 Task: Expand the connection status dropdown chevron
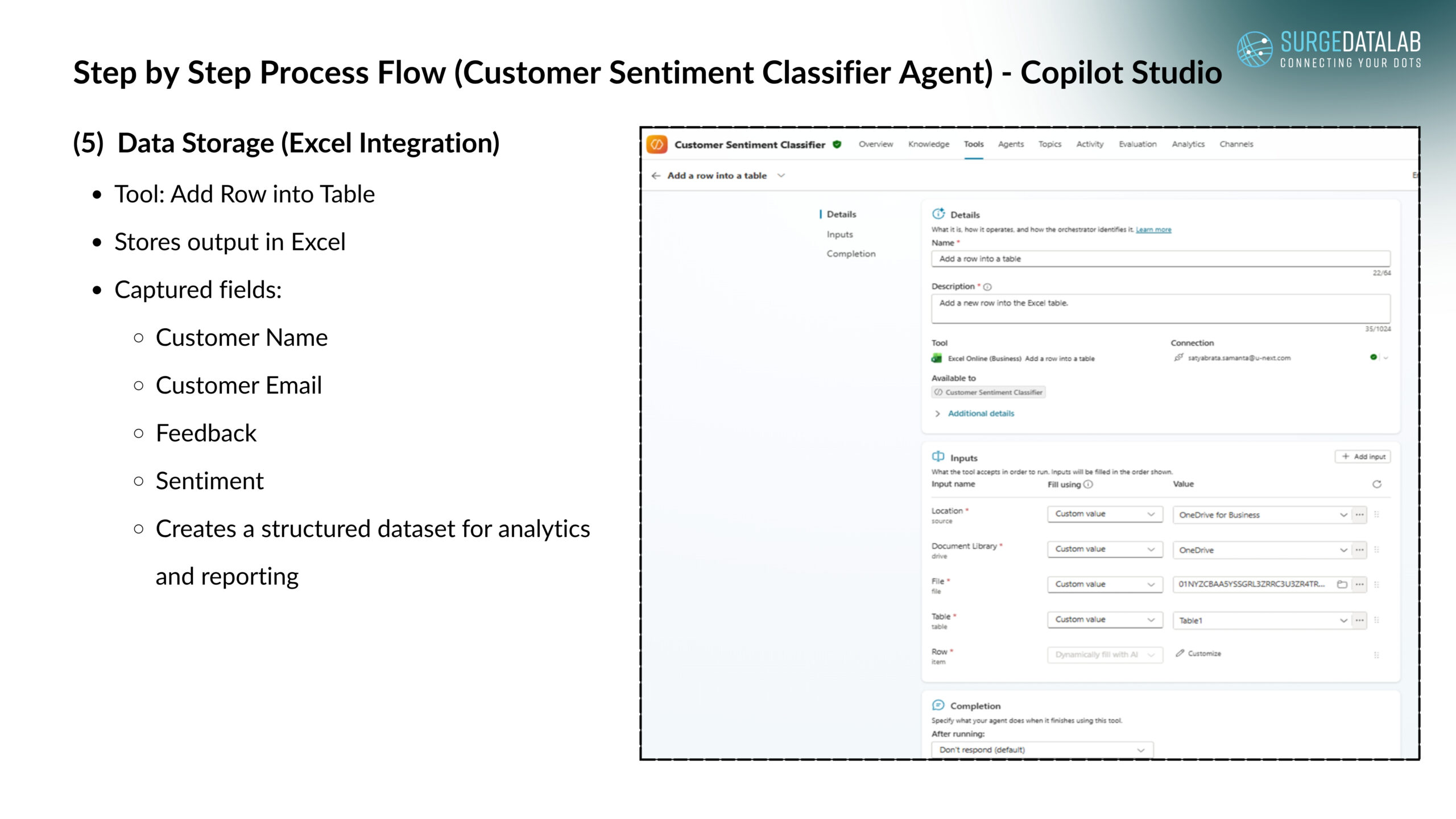[x=1386, y=358]
